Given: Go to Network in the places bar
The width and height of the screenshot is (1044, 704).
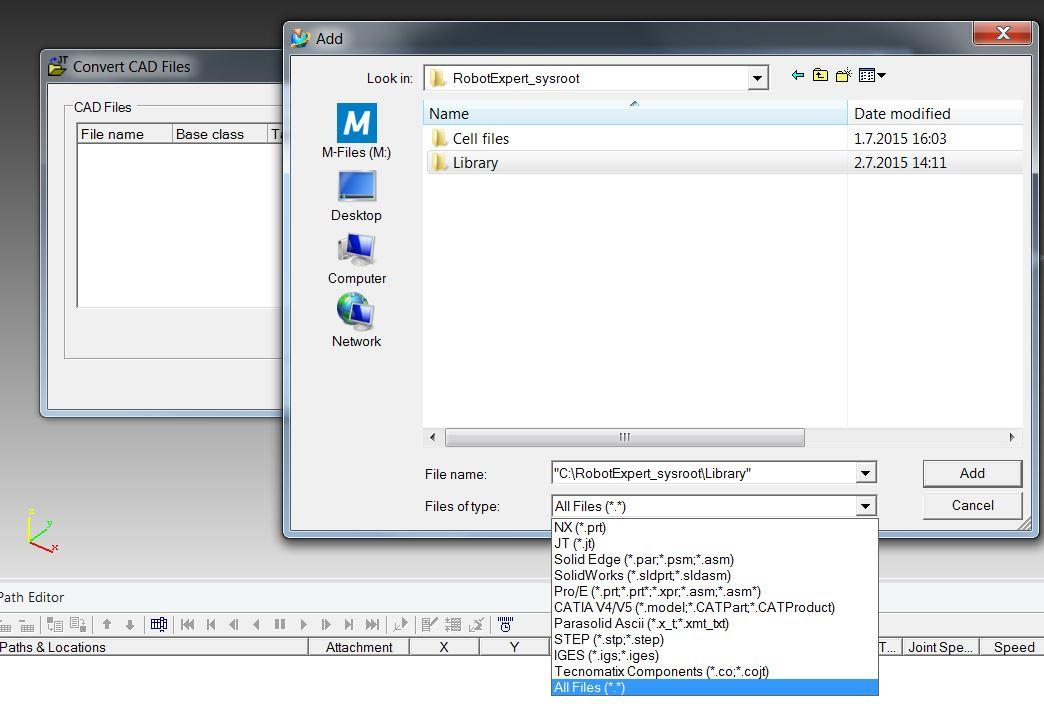Looking at the screenshot, I should (x=356, y=321).
